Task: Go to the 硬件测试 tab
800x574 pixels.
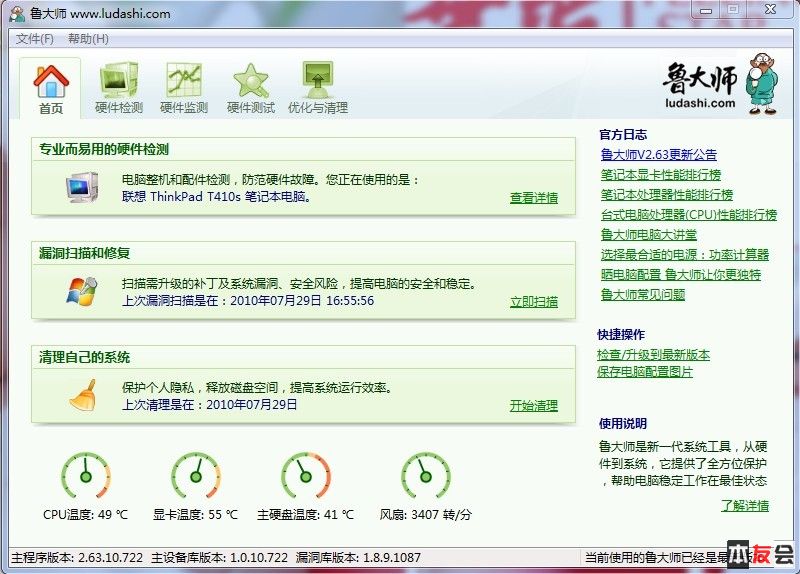Action: 251,89
